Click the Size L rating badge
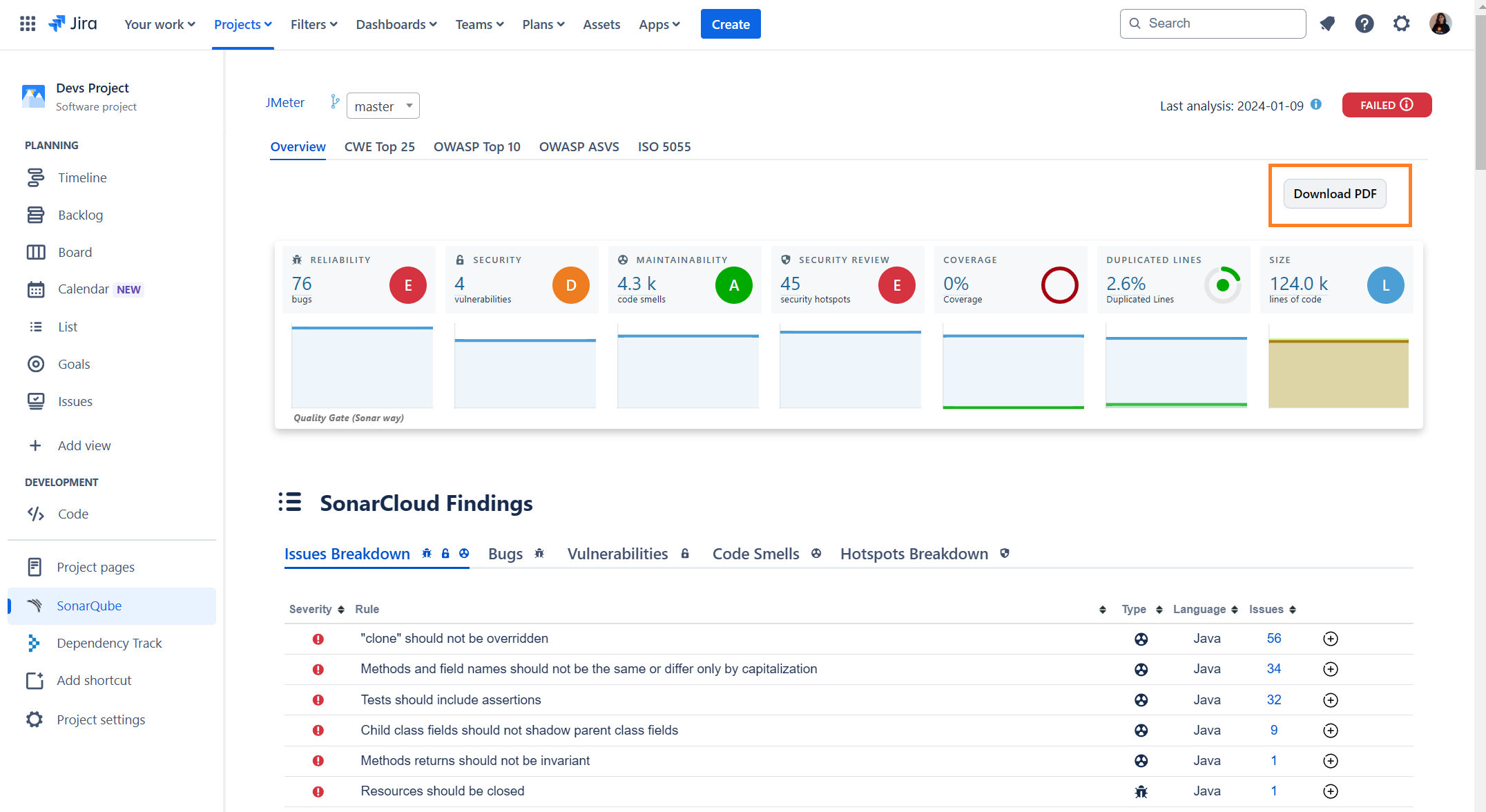This screenshot has width=1486, height=812. (1386, 285)
